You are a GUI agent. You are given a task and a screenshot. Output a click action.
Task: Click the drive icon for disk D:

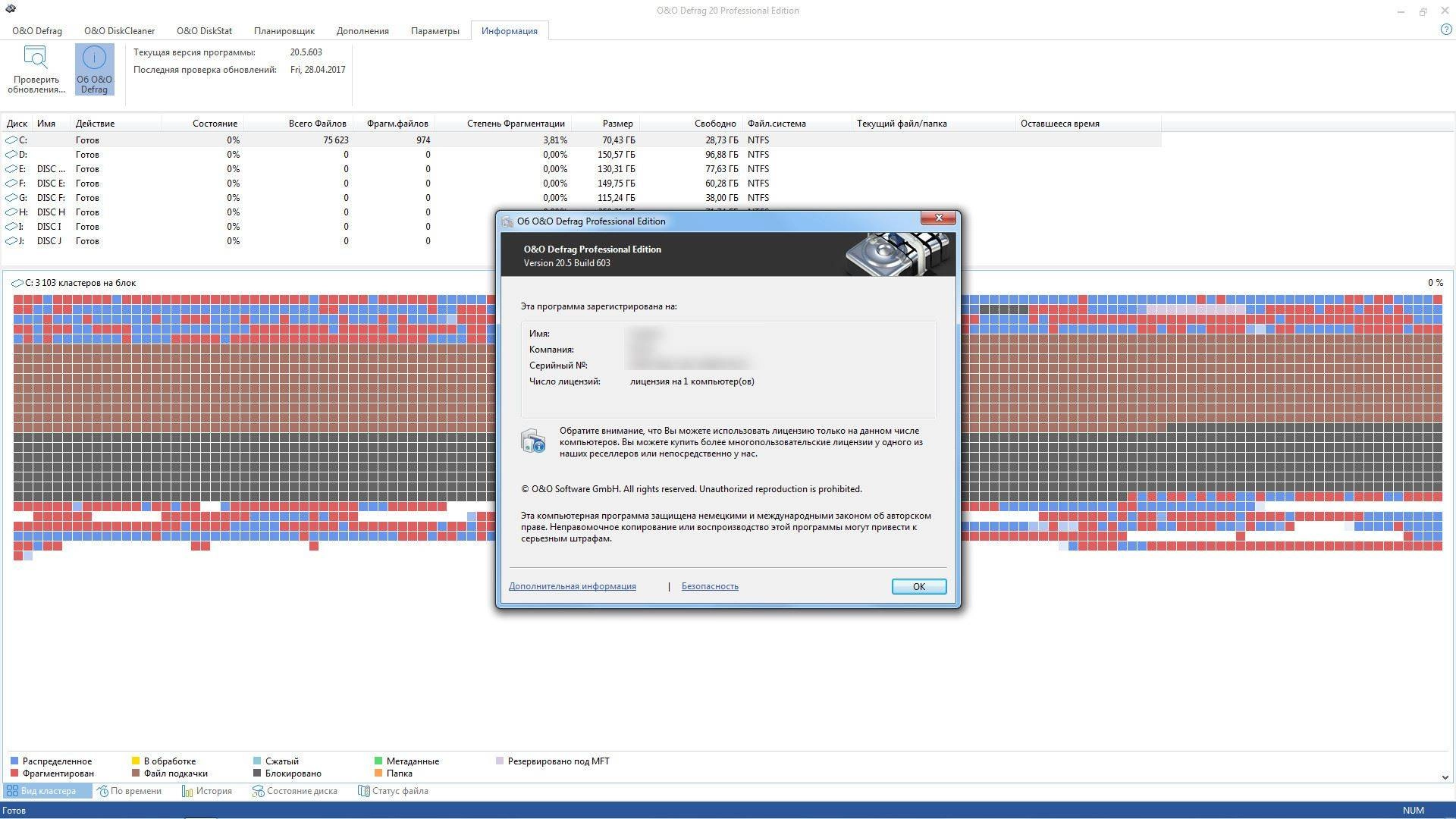click(x=11, y=155)
